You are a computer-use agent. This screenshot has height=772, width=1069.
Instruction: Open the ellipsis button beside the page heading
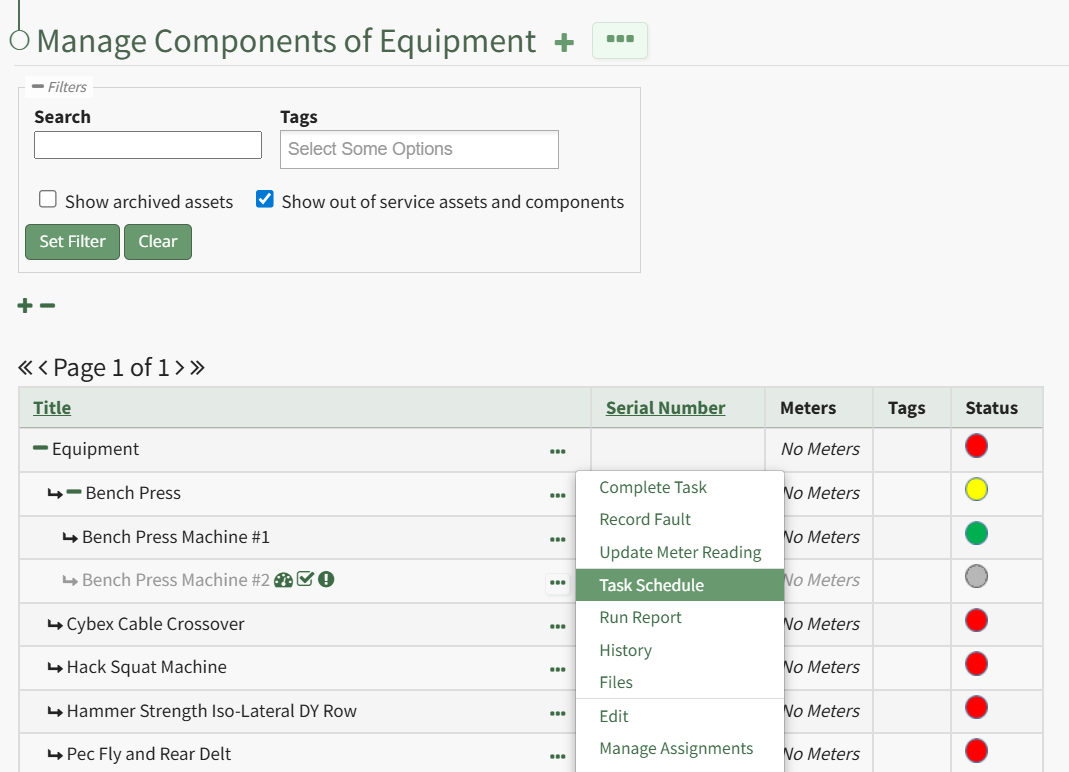(x=620, y=40)
